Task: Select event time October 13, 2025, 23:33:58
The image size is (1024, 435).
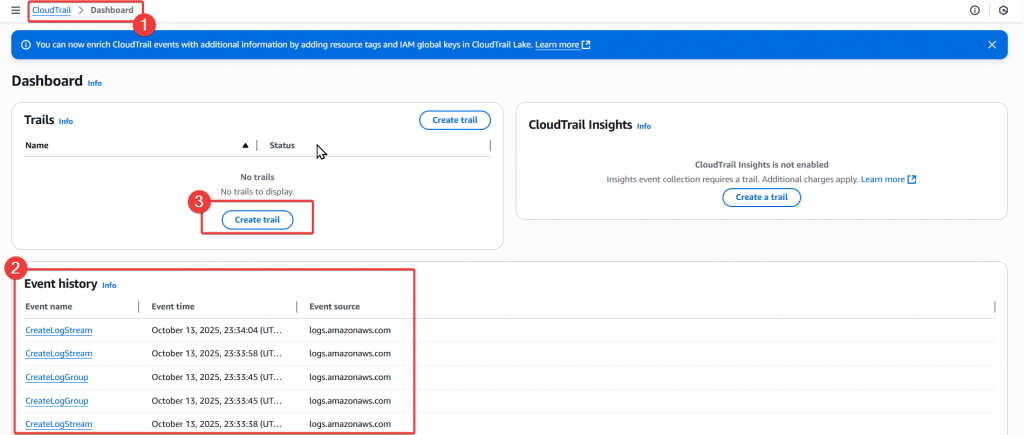Action: (217, 353)
